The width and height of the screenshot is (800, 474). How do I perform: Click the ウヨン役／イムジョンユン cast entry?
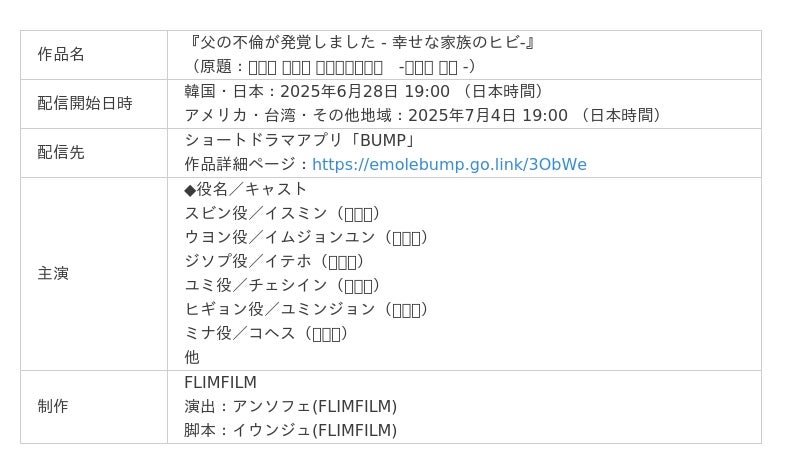[x=306, y=237]
